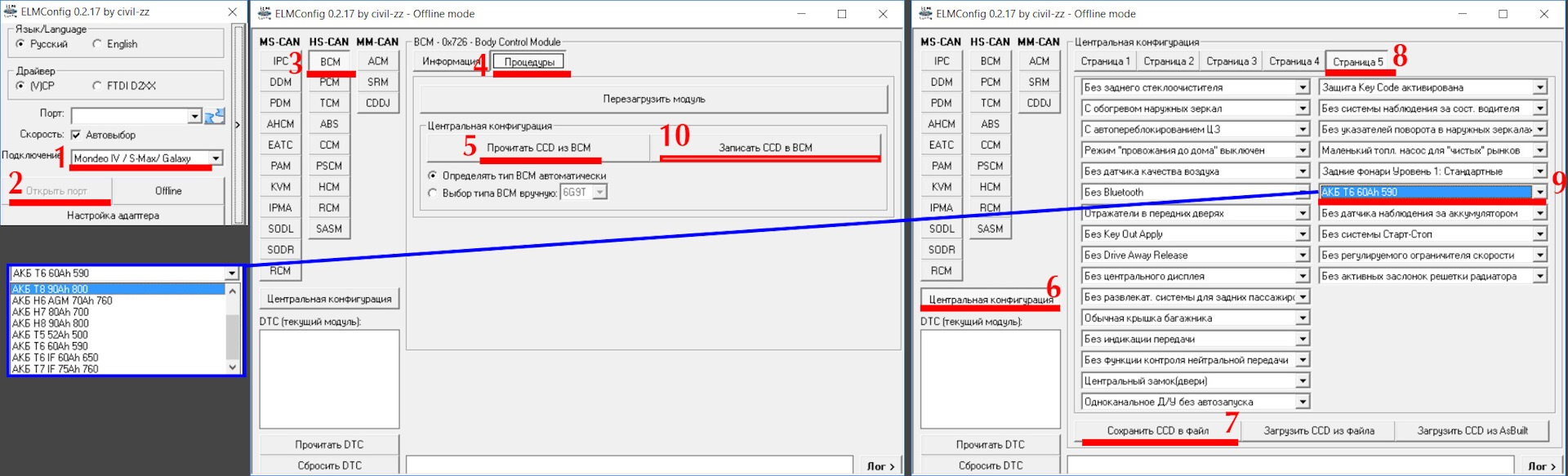
Task: Switch to the Страница 5 tab
Action: pos(1357,62)
